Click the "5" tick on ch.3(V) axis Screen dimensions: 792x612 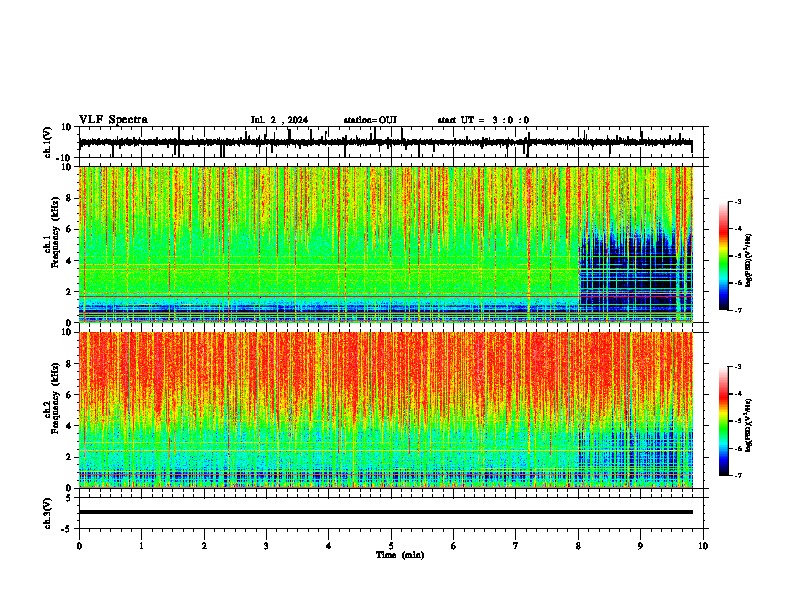click(70, 497)
